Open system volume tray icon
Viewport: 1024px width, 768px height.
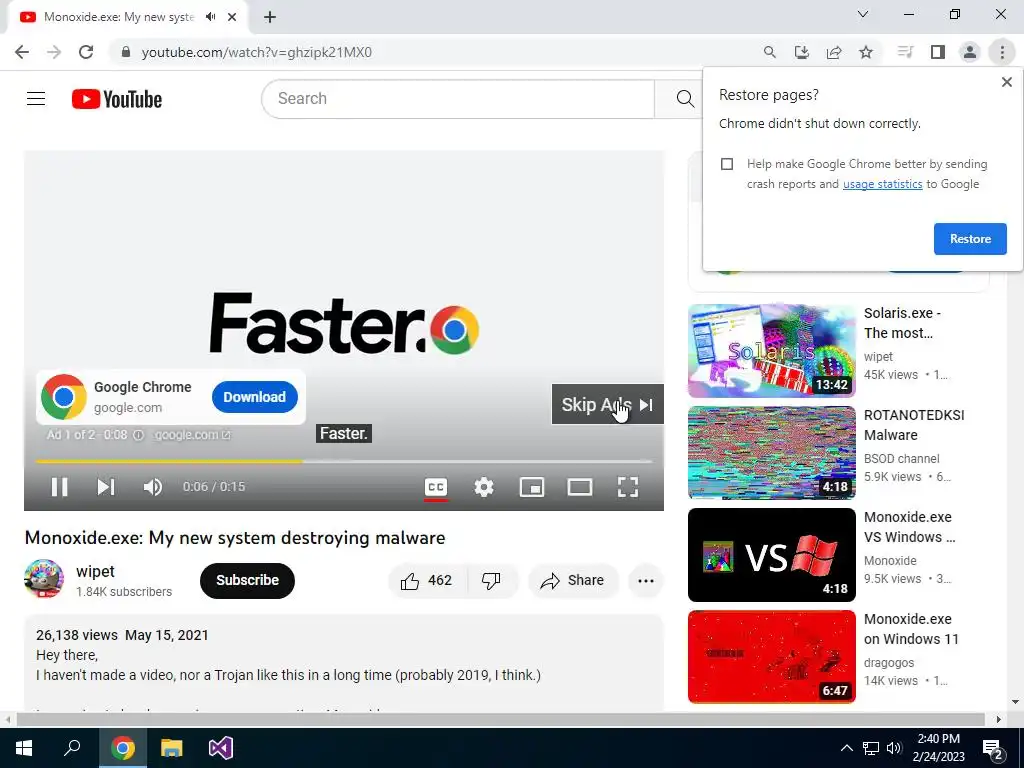[894, 748]
